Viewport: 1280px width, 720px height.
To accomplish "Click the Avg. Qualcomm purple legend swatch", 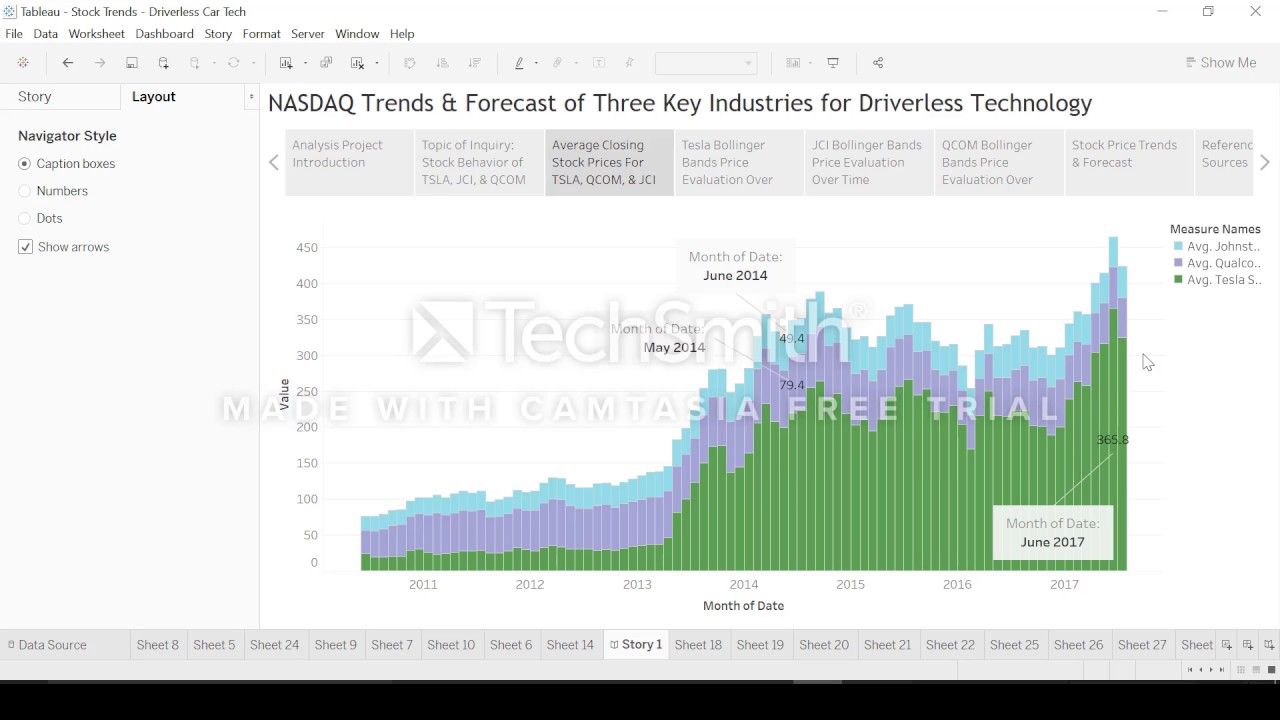I will 1179,263.
